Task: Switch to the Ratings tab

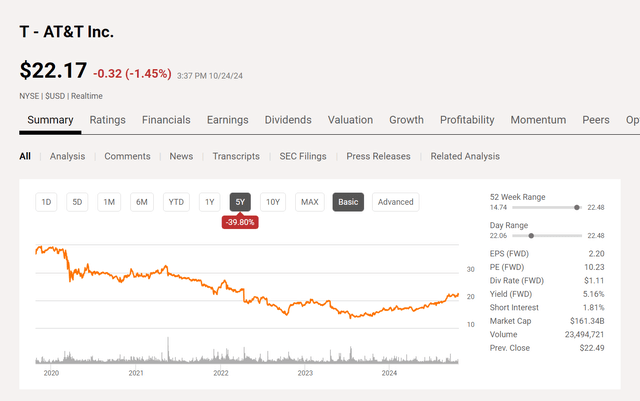Action: [x=107, y=120]
